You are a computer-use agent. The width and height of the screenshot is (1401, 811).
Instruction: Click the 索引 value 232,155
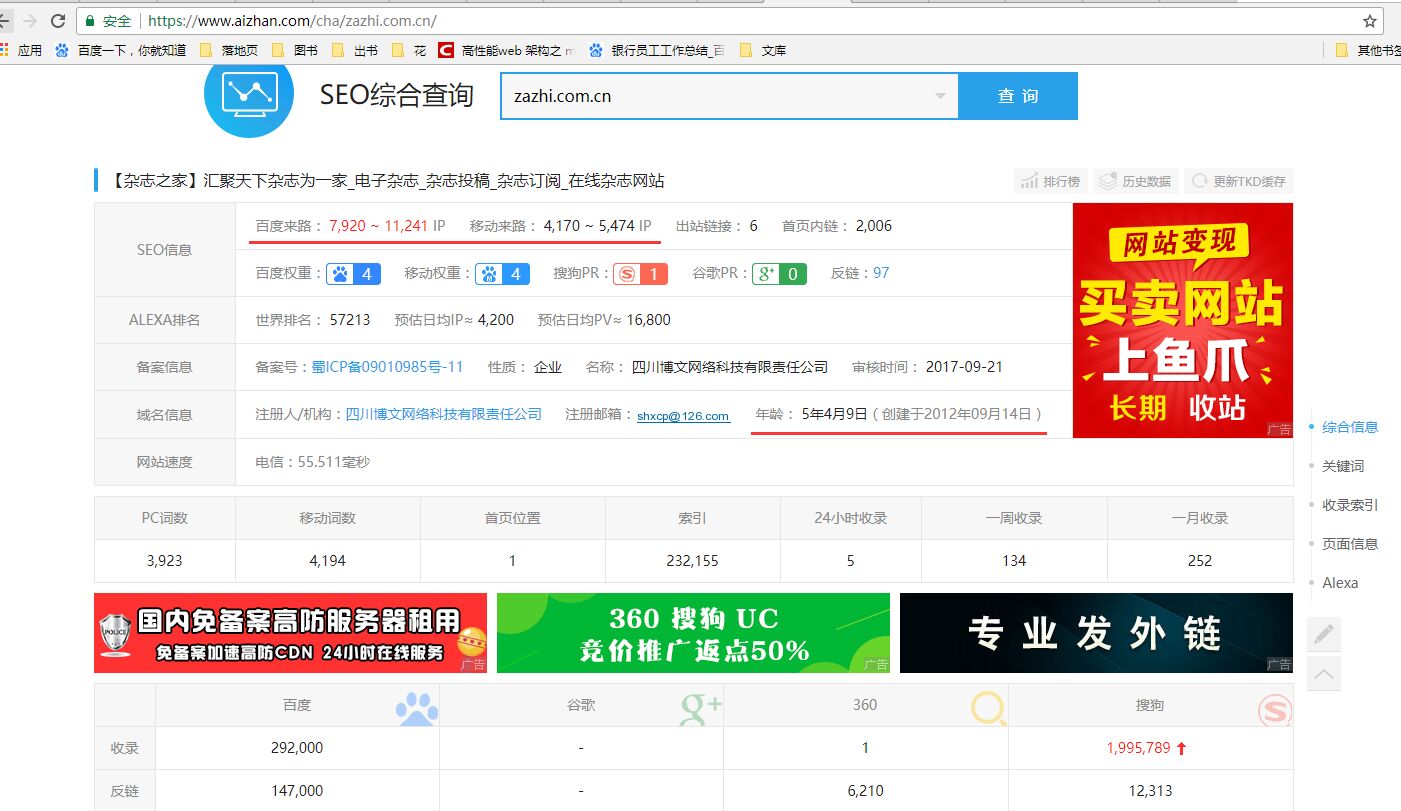pyautogui.click(x=692, y=561)
